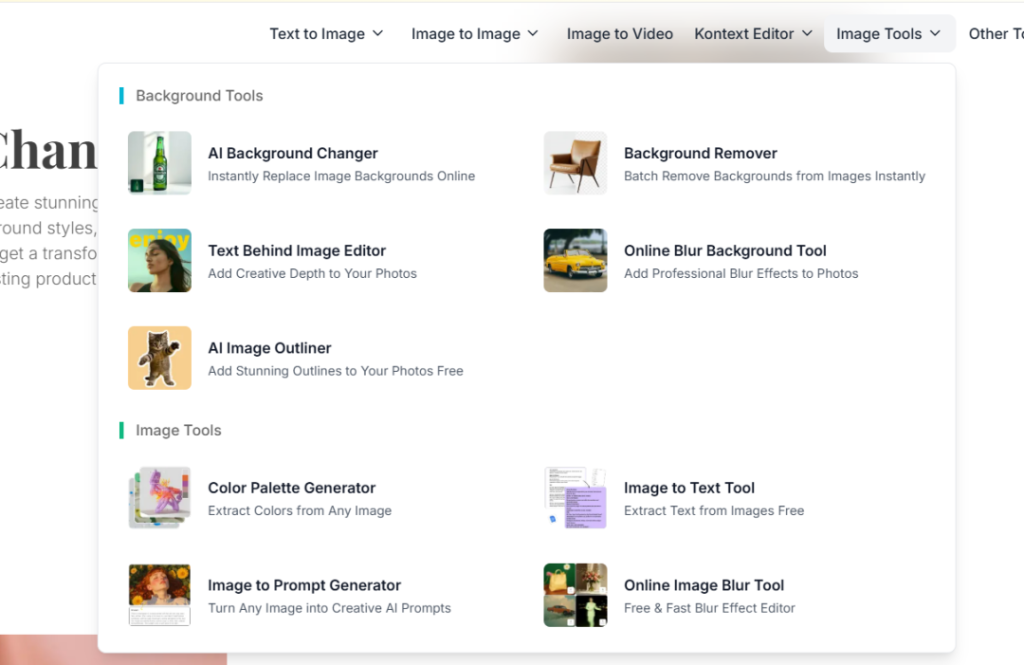The height and width of the screenshot is (665, 1024).
Task: Open the Other Tools menu item
Action: click(x=996, y=33)
